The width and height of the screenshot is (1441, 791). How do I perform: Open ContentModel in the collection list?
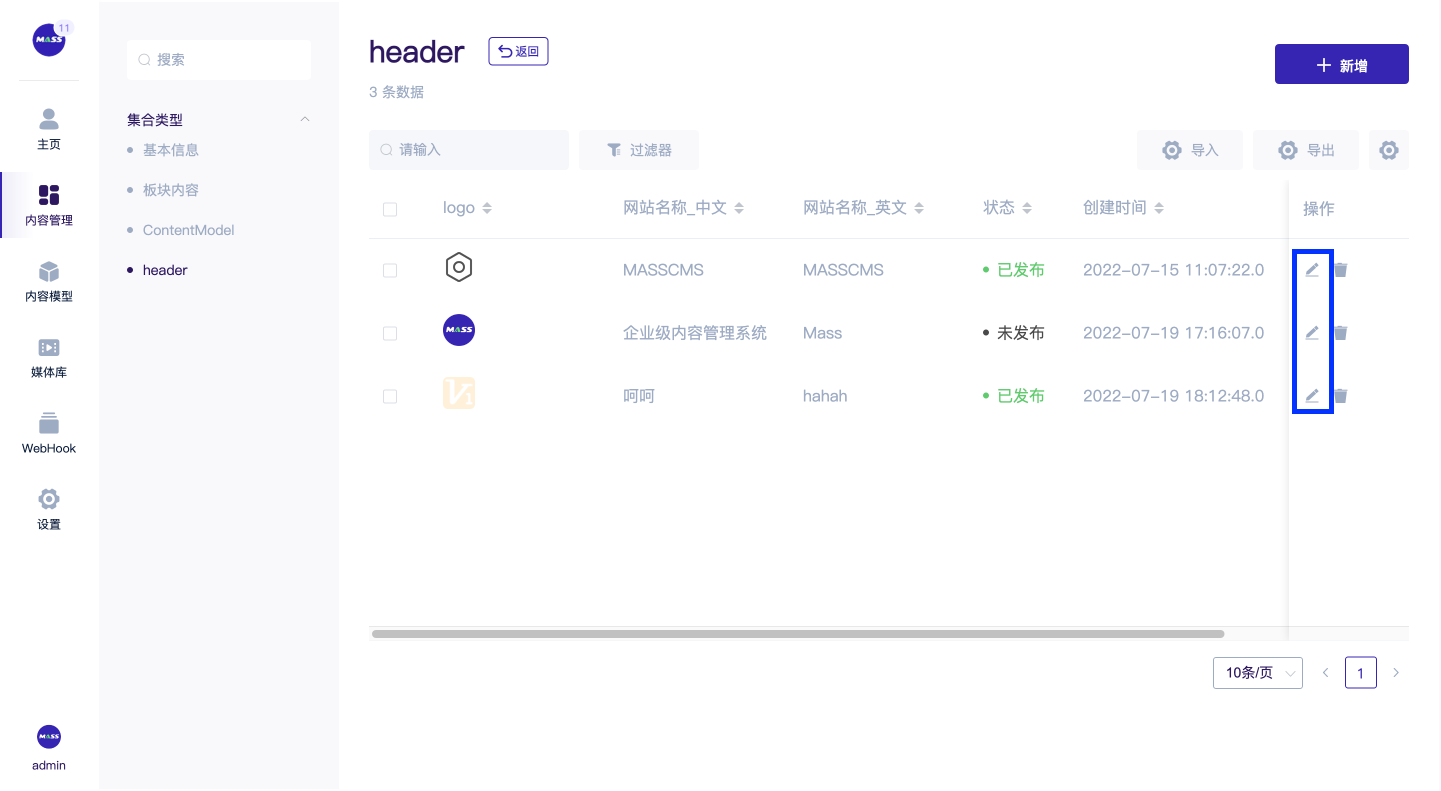click(188, 230)
